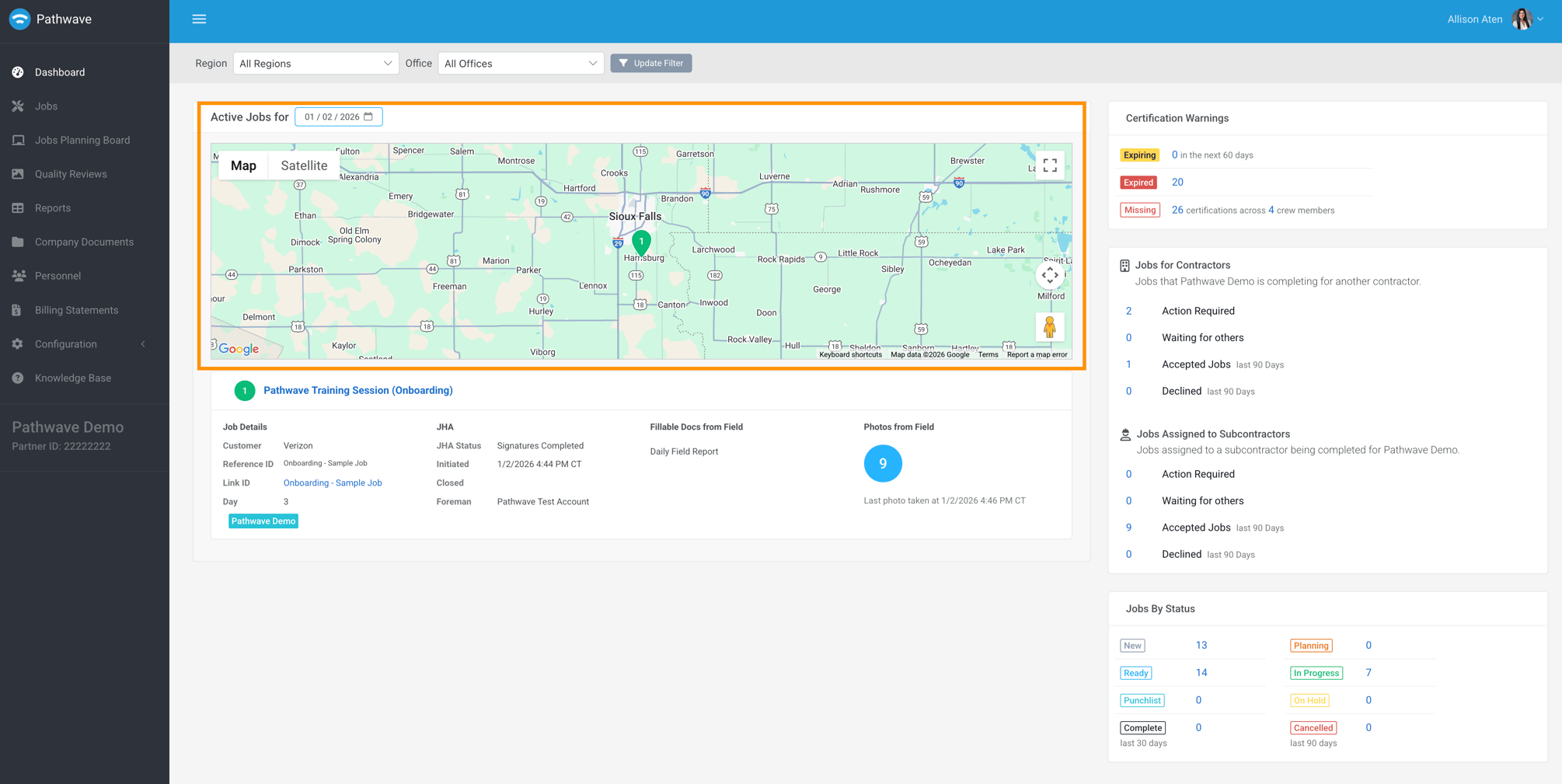Select the Map view tab
This screenshot has height=784, width=1562.
coord(243,166)
